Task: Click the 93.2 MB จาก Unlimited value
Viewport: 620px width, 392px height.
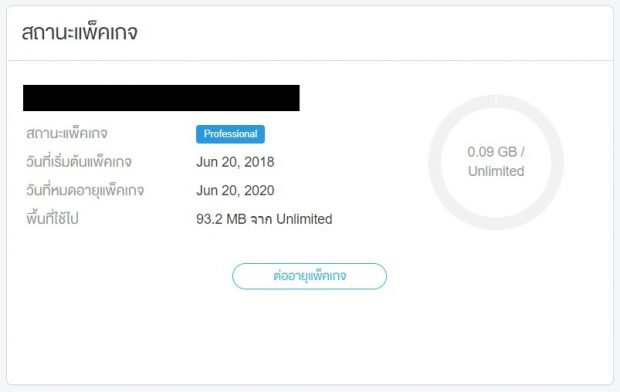Action: (264, 219)
